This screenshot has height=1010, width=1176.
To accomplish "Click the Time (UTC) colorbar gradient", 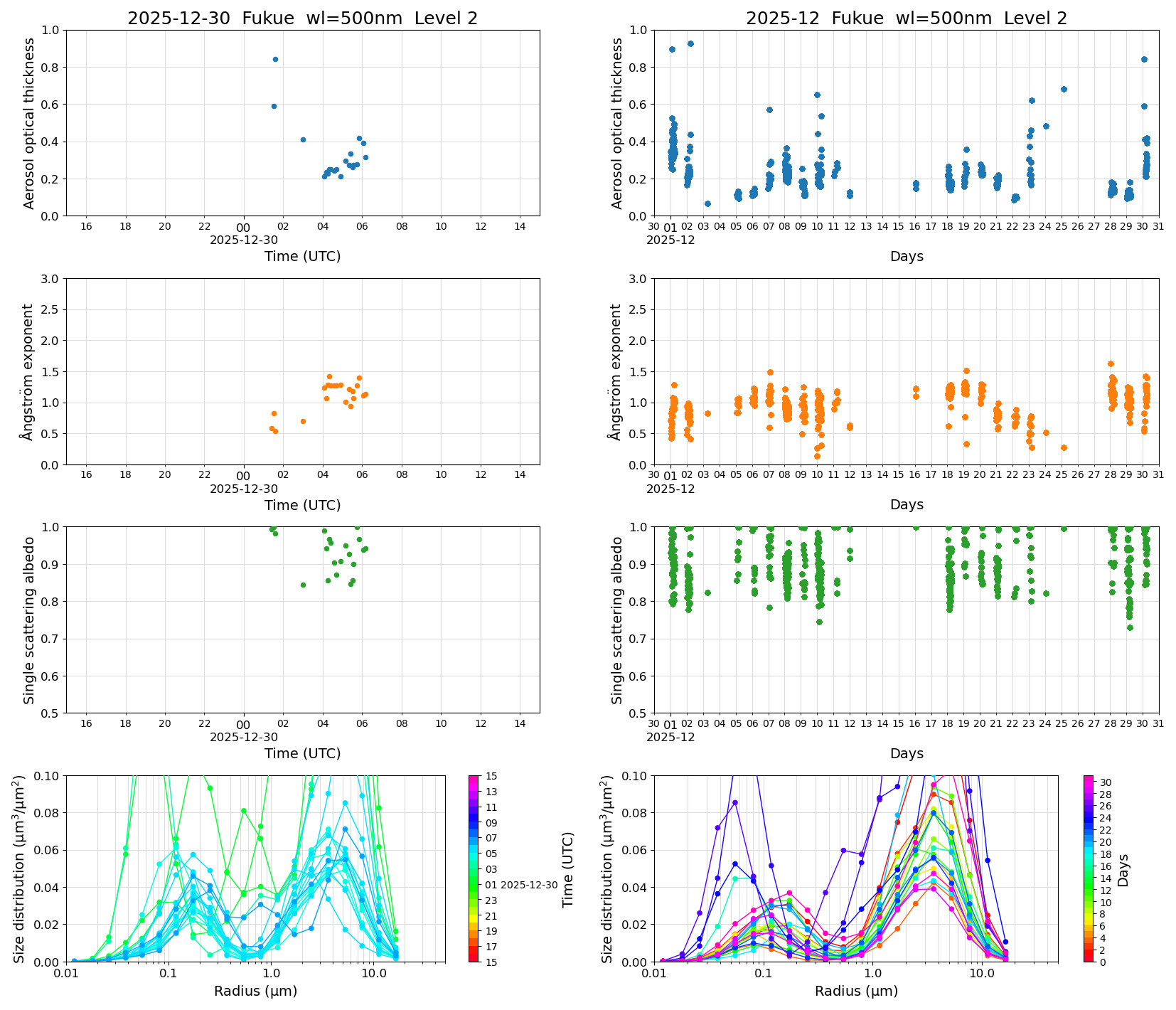I will (474, 868).
